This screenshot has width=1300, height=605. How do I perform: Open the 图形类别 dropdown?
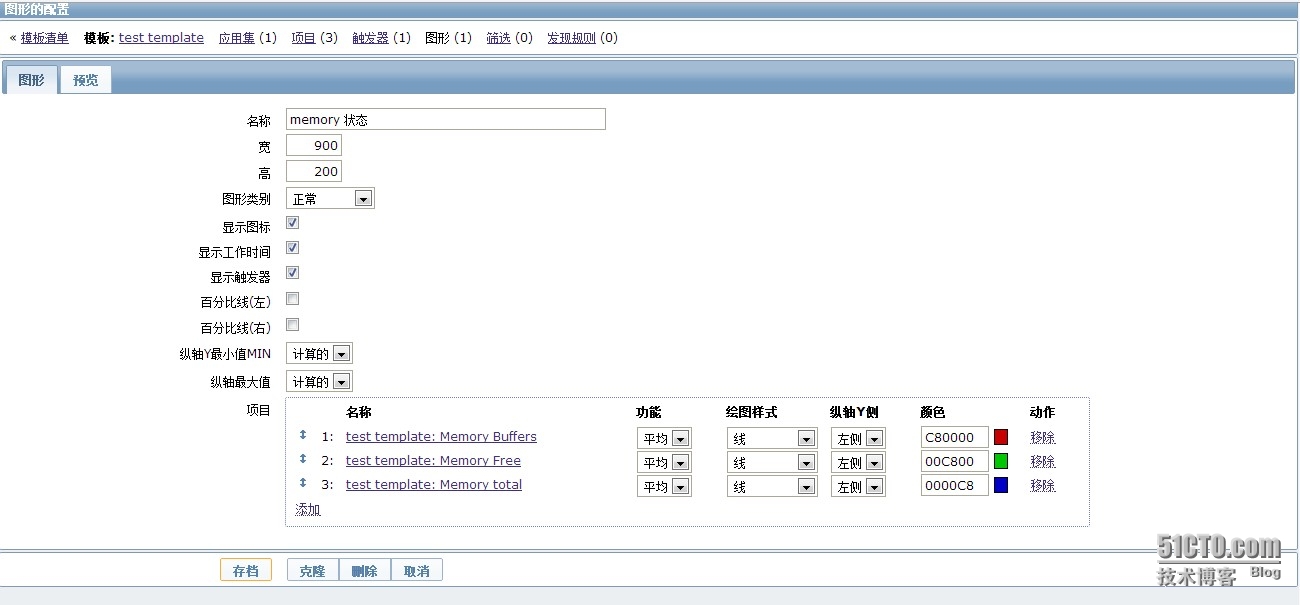330,198
